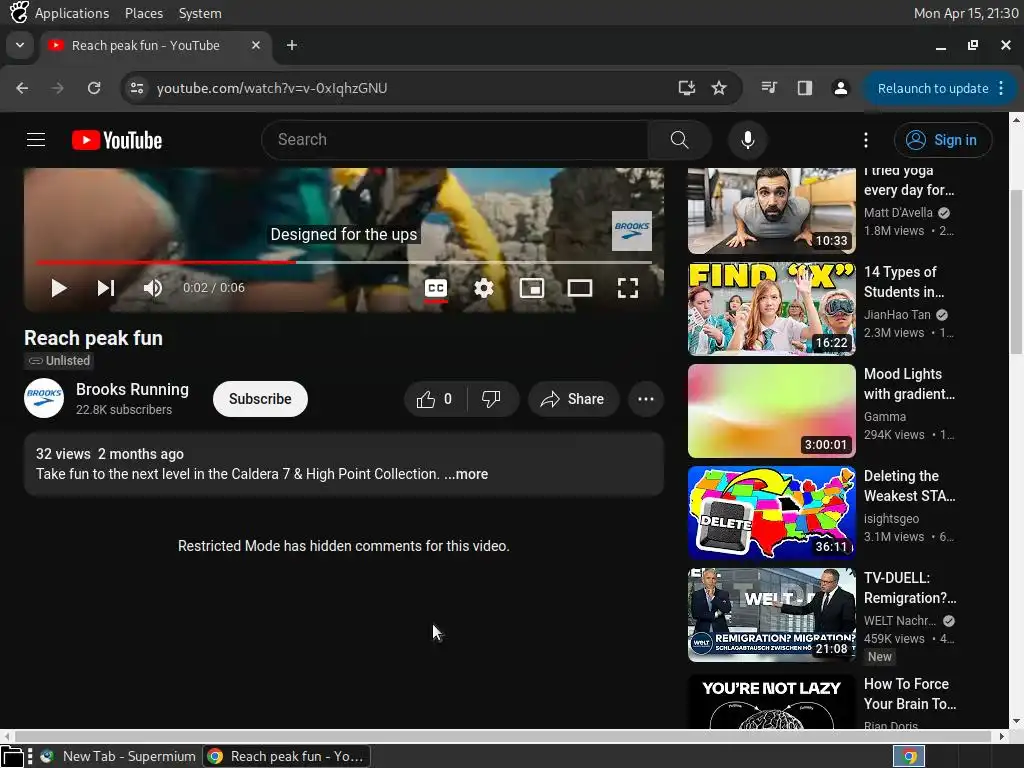Open a new browser tab
The height and width of the screenshot is (768, 1024).
(x=292, y=45)
